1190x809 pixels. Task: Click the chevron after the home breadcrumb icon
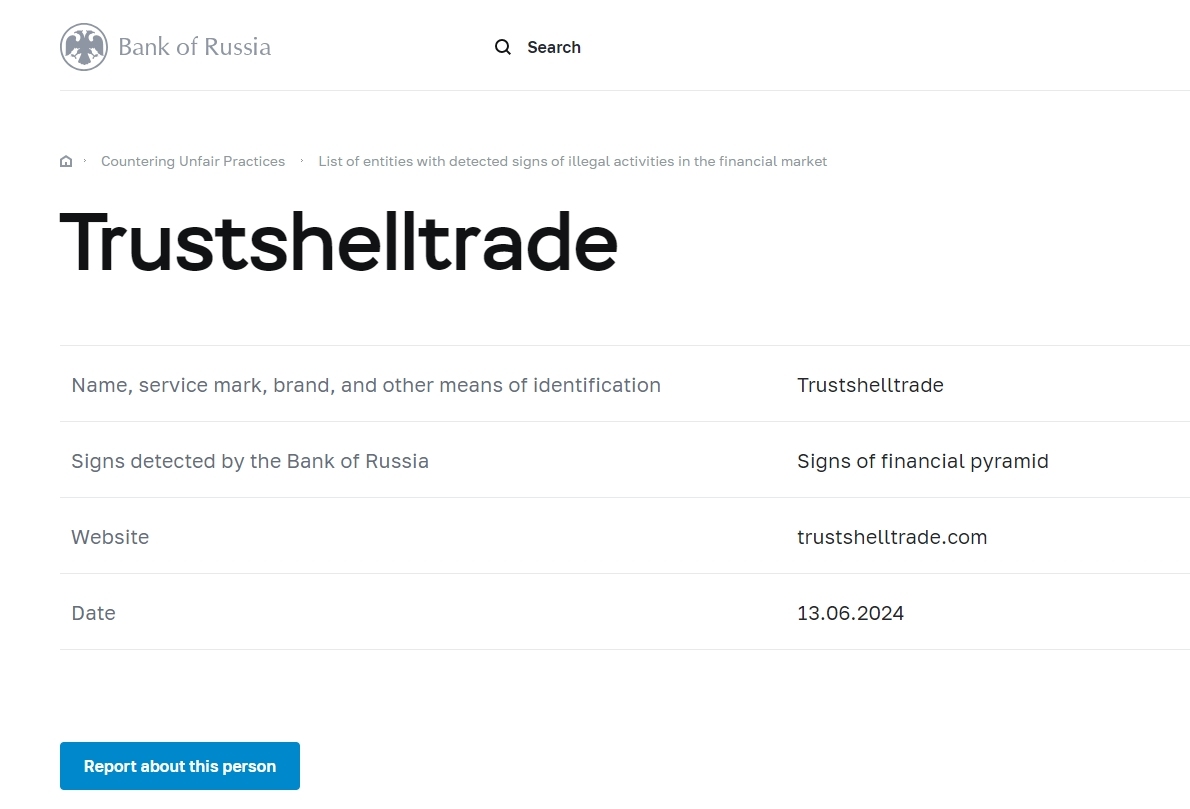[x=85, y=161]
